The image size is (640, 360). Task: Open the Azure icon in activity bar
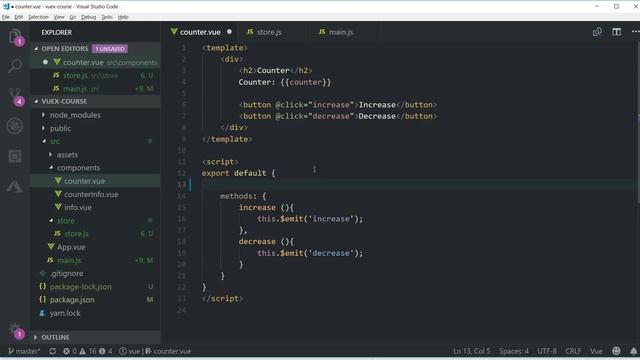[15, 187]
